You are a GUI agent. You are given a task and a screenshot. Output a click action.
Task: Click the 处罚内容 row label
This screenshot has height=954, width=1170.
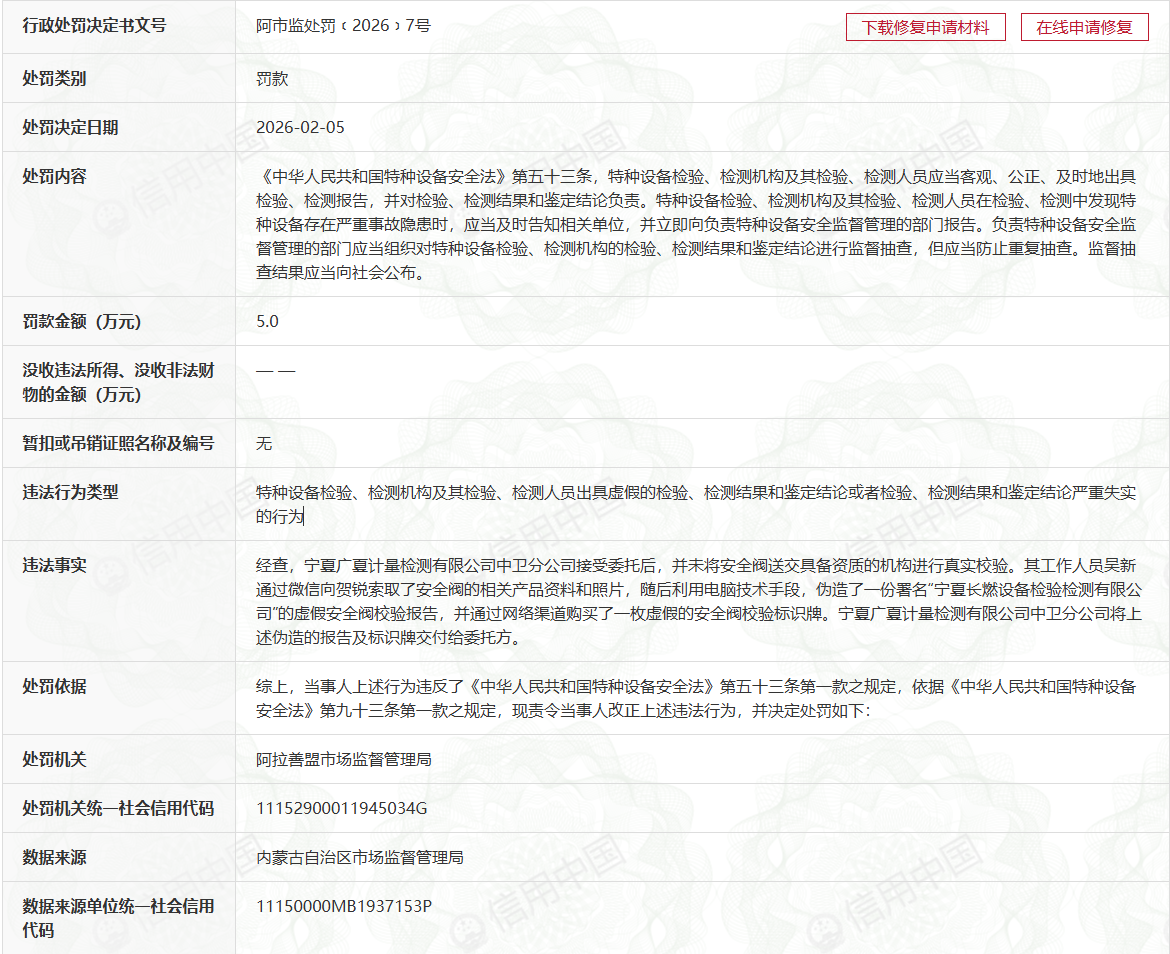click(x=54, y=176)
